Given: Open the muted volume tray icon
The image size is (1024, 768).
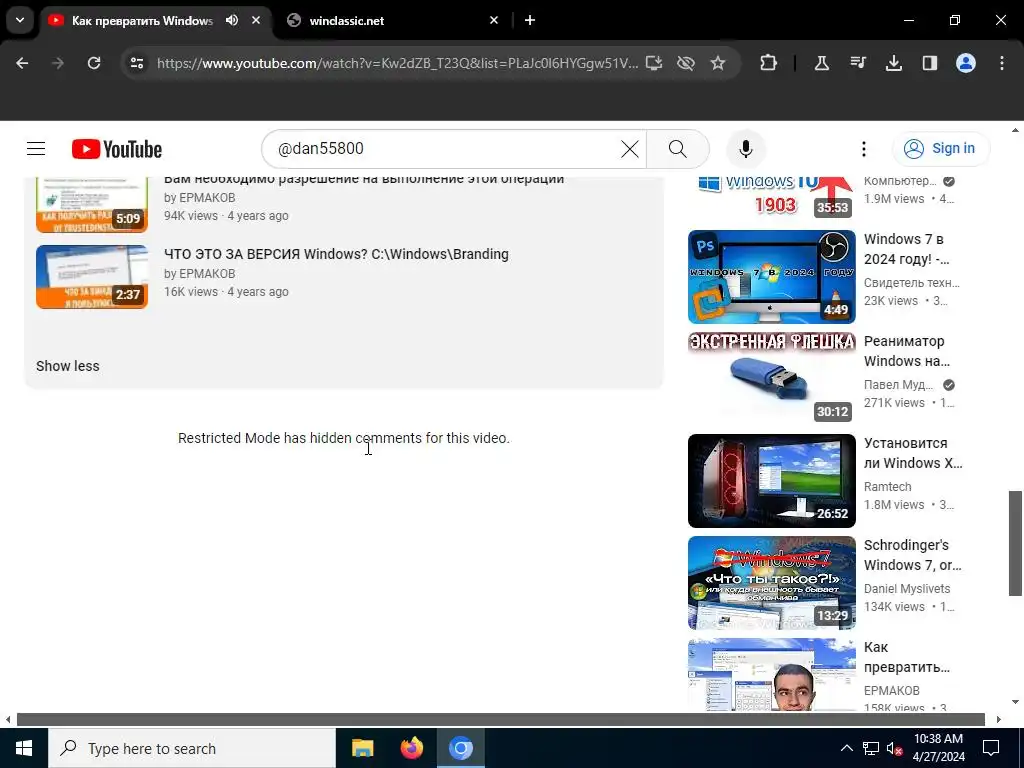Looking at the screenshot, I should [x=894, y=748].
